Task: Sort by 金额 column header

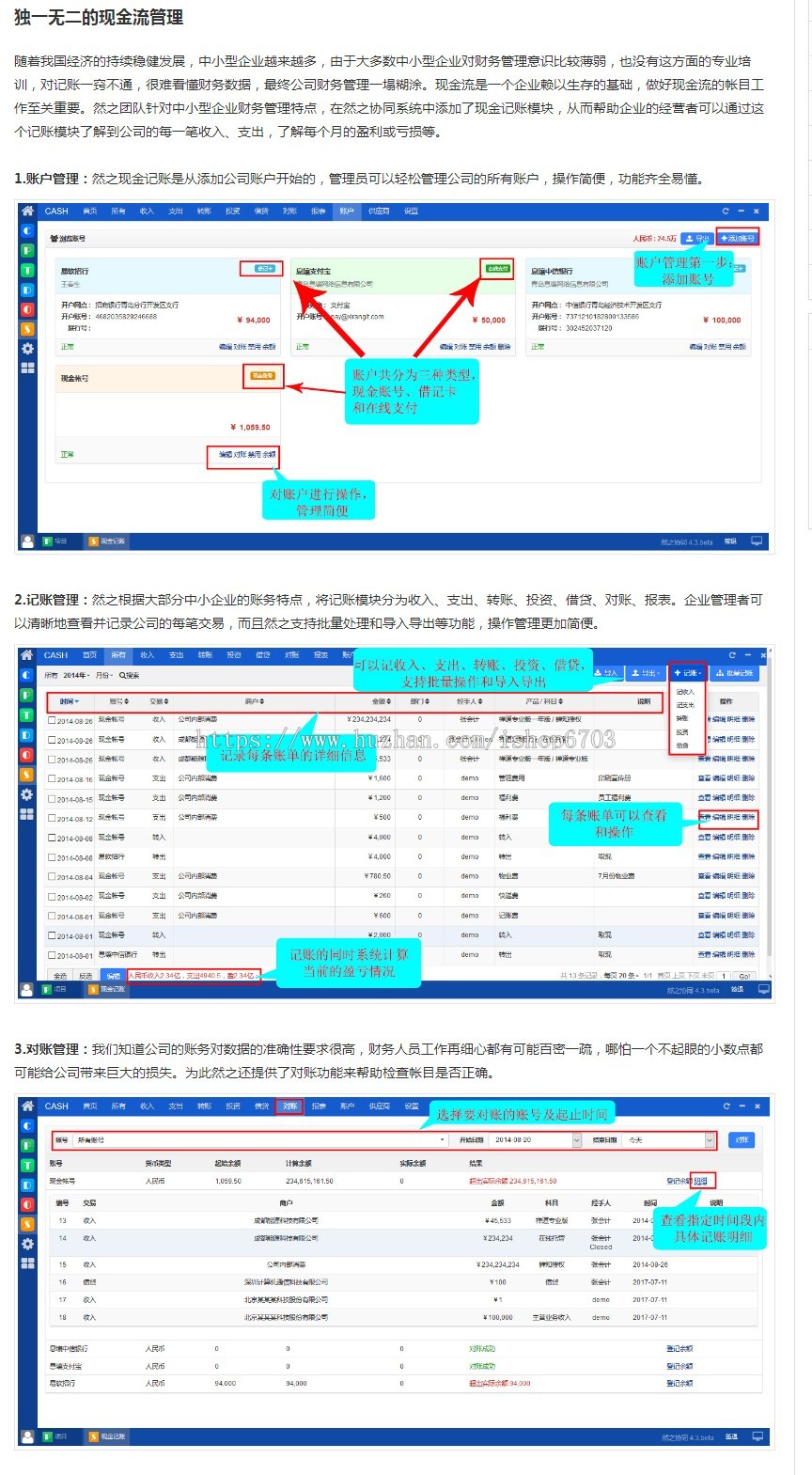Action: click(x=381, y=701)
